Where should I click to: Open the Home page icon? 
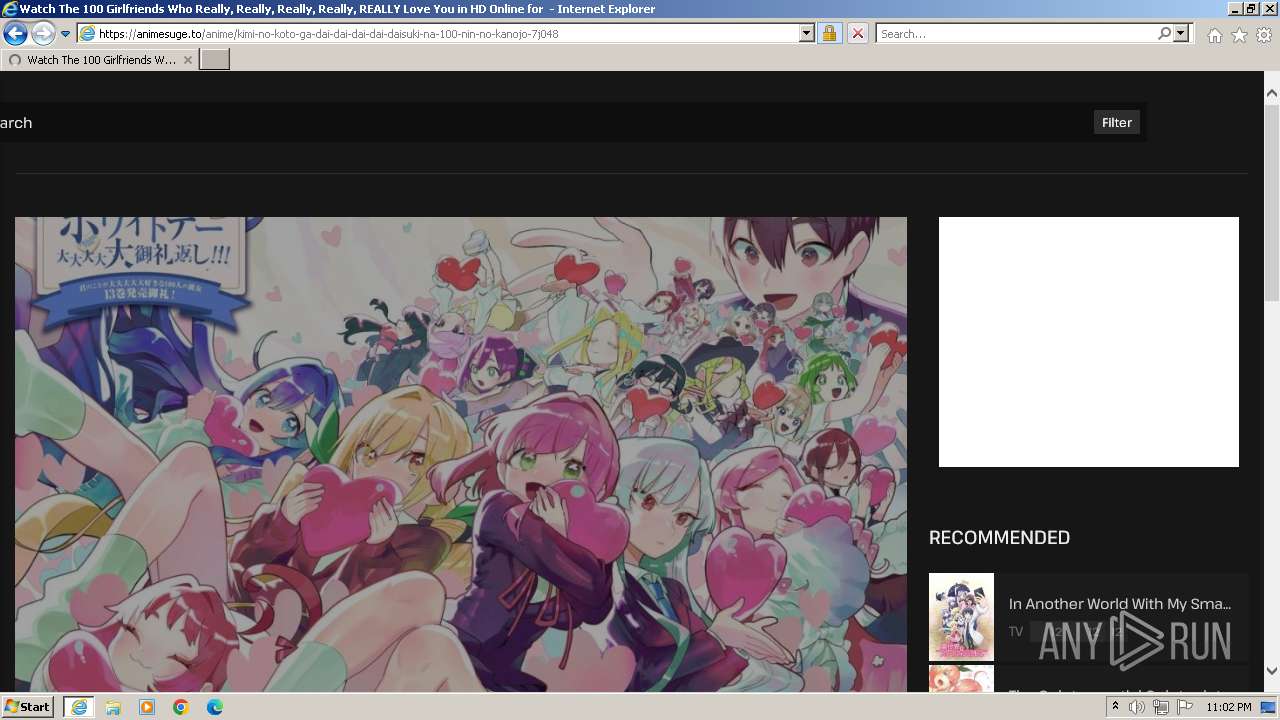point(1214,35)
